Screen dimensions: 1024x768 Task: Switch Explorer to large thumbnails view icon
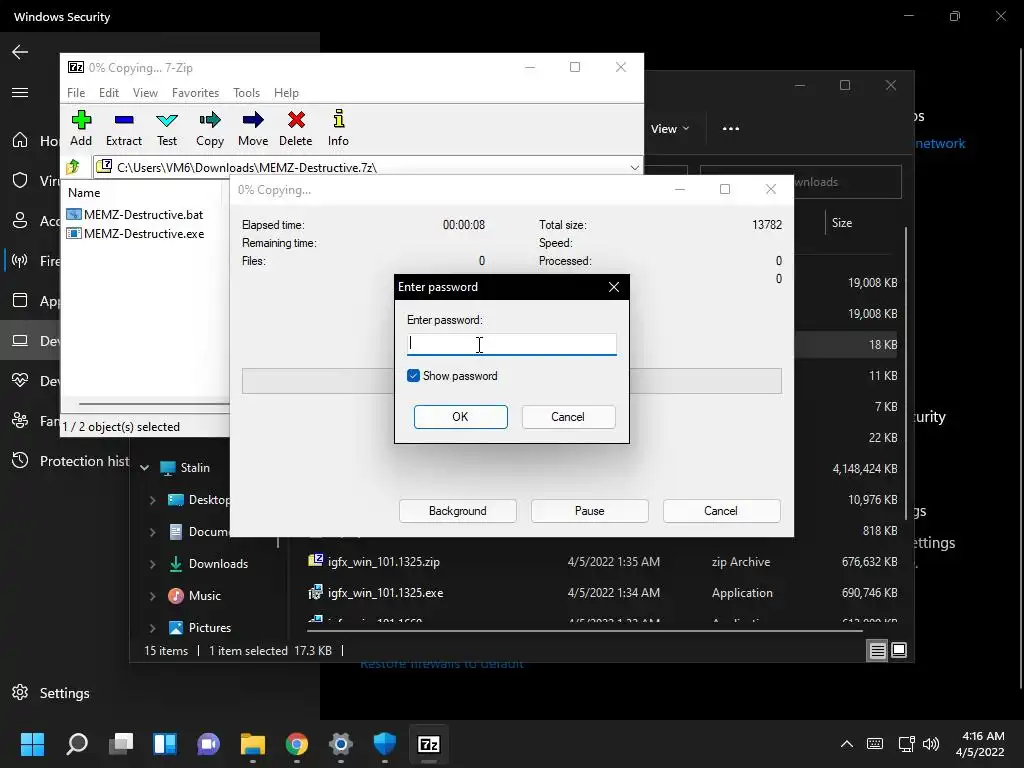click(899, 650)
